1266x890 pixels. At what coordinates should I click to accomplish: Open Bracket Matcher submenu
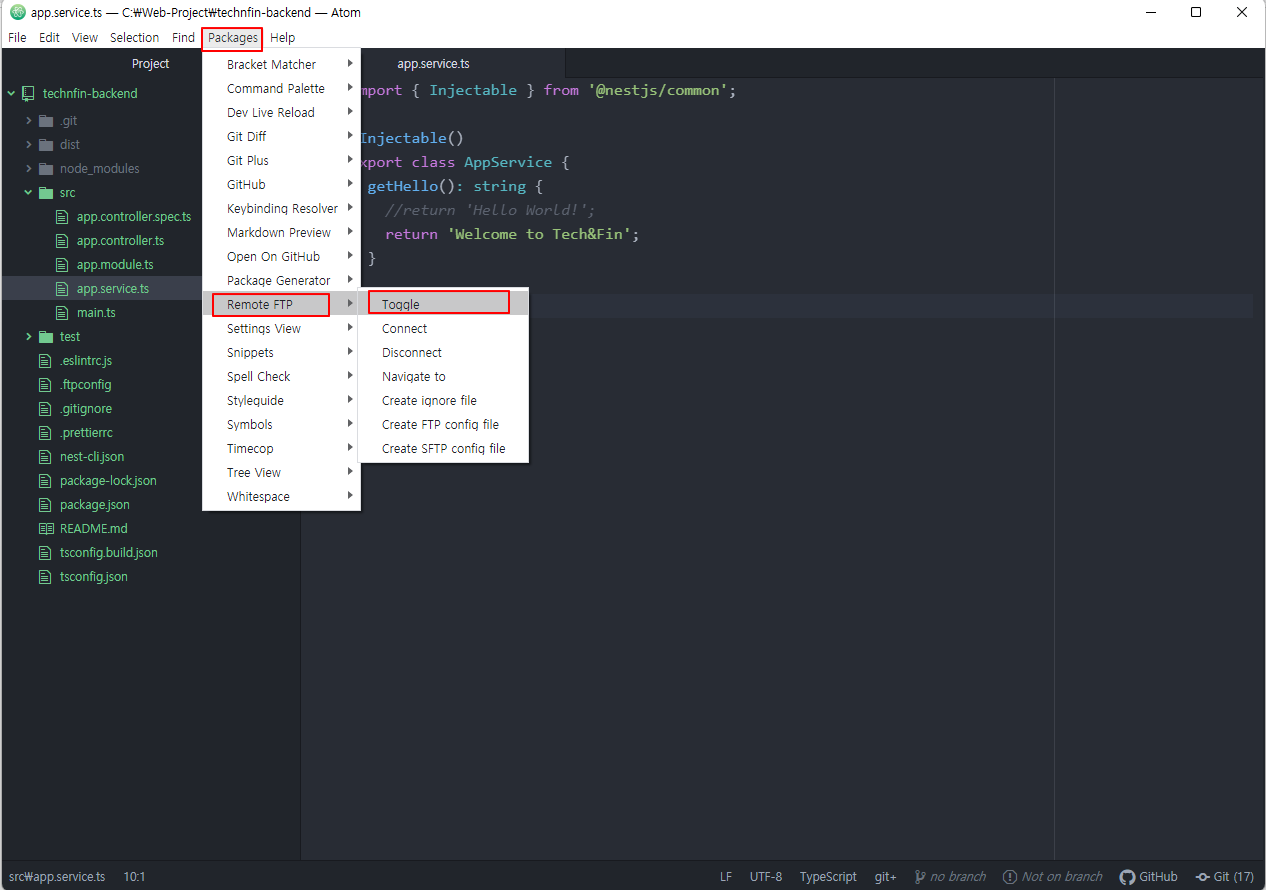(281, 64)
